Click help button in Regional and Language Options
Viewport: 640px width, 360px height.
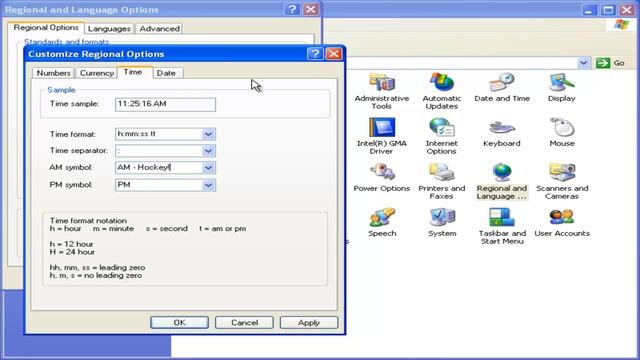(x=292, y=9)
